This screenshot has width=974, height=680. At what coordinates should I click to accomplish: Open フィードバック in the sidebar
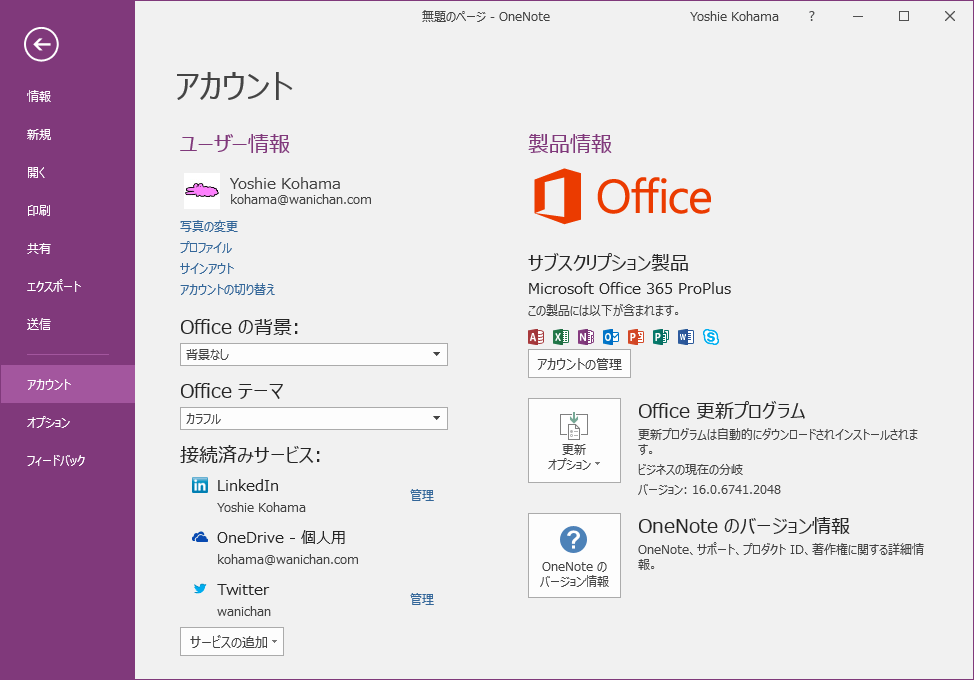[x=67, y=460]
